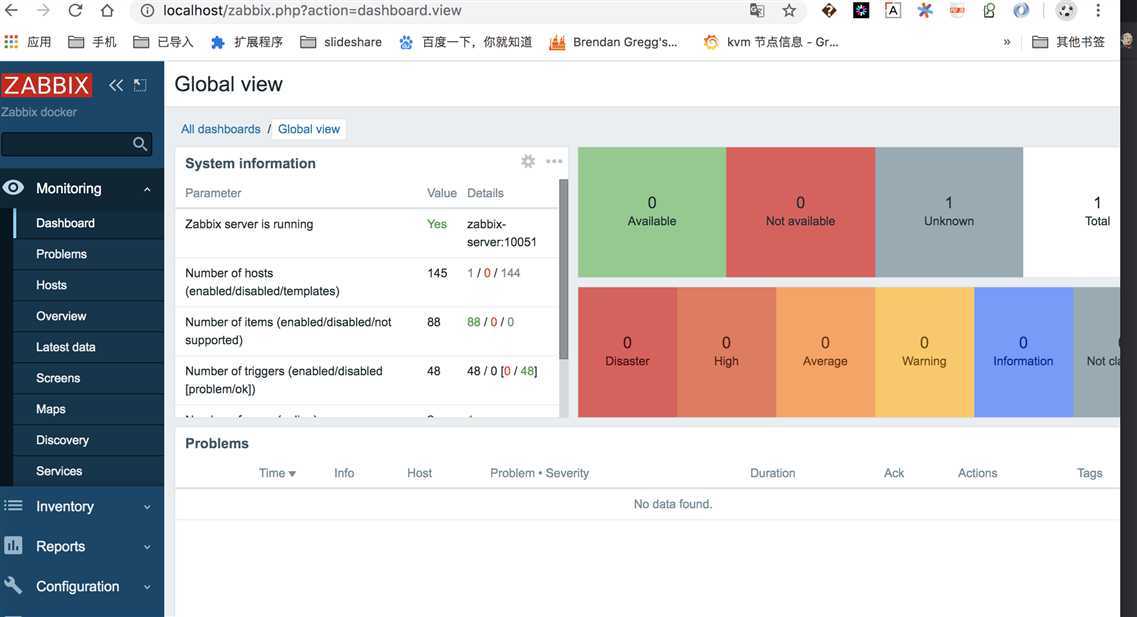Open the Services menu item

(88, 471)
